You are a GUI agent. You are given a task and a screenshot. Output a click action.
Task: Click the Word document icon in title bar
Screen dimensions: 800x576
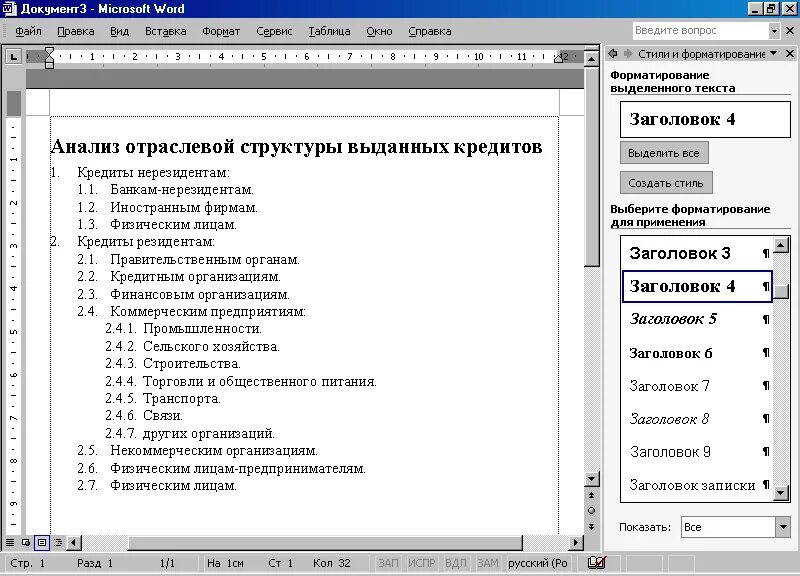click(x=9, y=9)
